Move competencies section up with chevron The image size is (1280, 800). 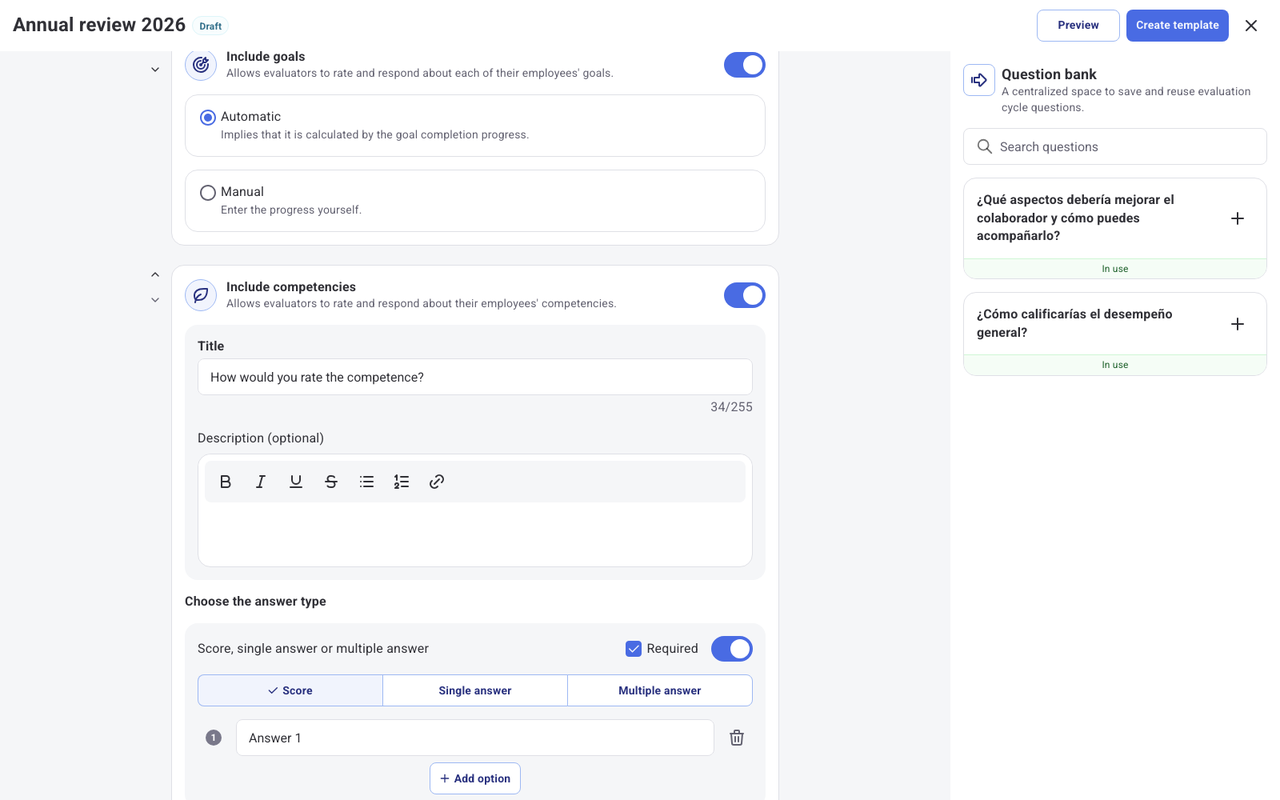pyautogui.click(x=155, y=274)
